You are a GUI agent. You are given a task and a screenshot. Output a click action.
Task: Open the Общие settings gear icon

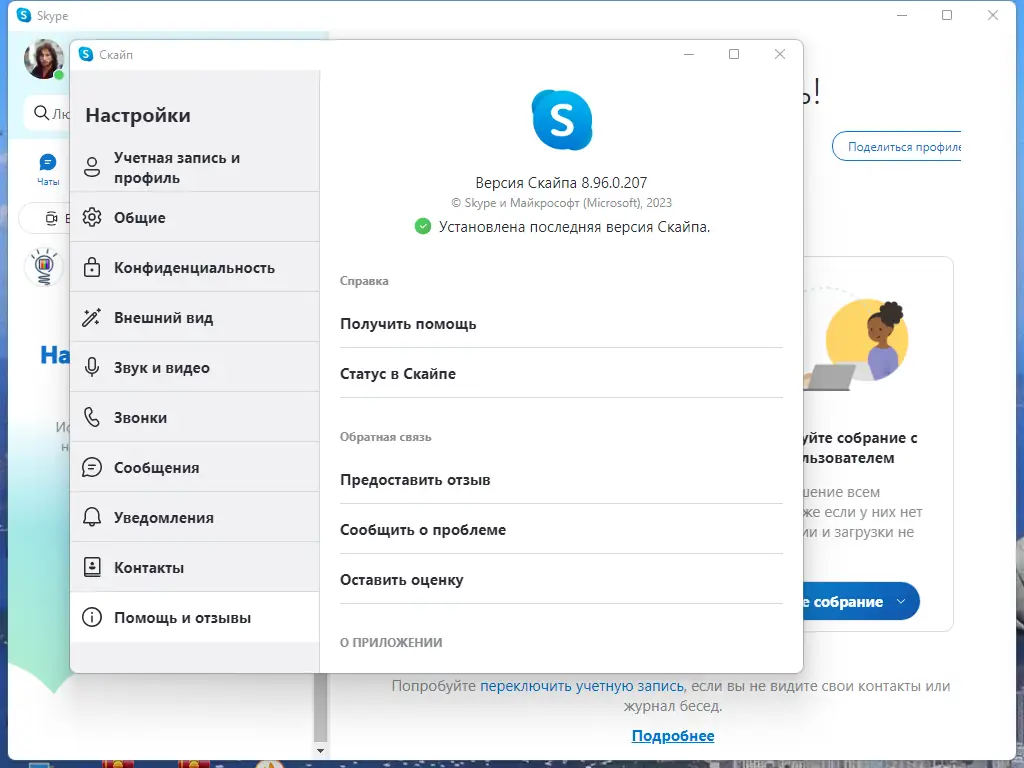(93, 217)
